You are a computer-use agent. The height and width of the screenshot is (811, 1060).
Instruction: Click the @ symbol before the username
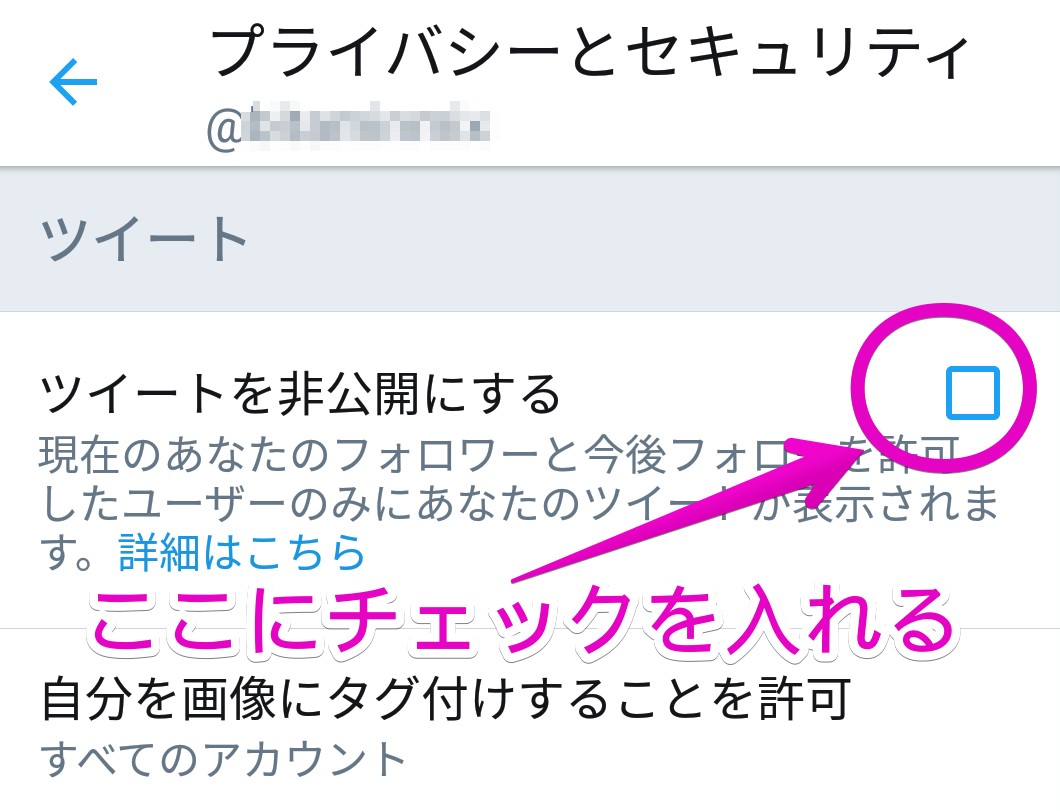224,127
